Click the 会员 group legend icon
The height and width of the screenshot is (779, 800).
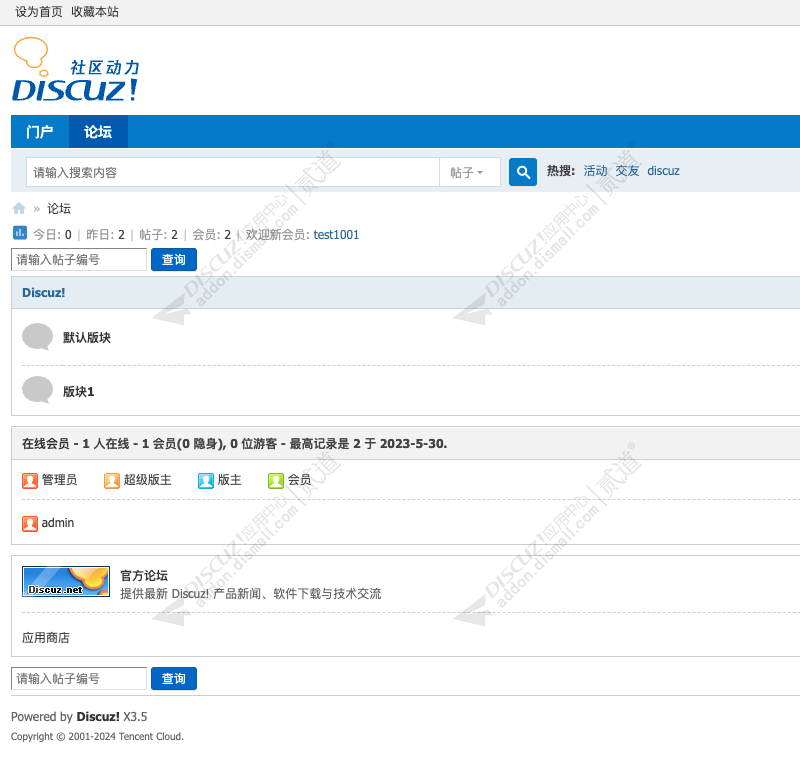[x=275, y=480]
